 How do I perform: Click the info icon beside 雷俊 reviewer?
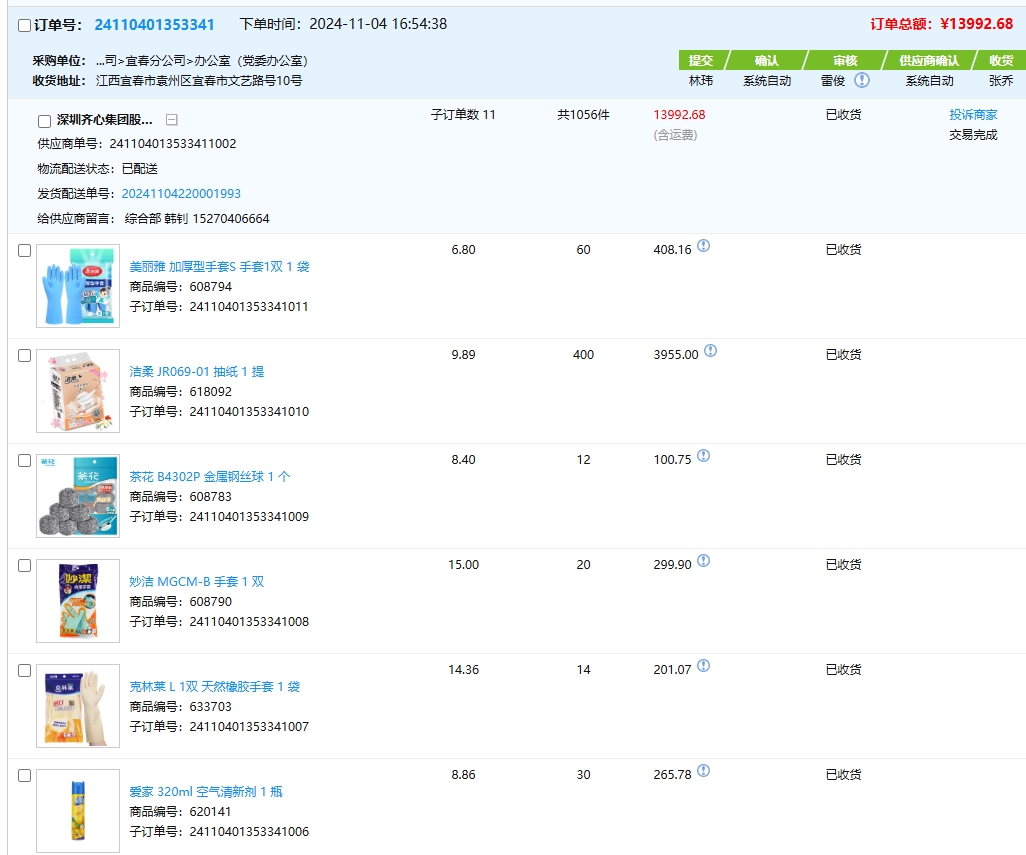coord(862,80)
